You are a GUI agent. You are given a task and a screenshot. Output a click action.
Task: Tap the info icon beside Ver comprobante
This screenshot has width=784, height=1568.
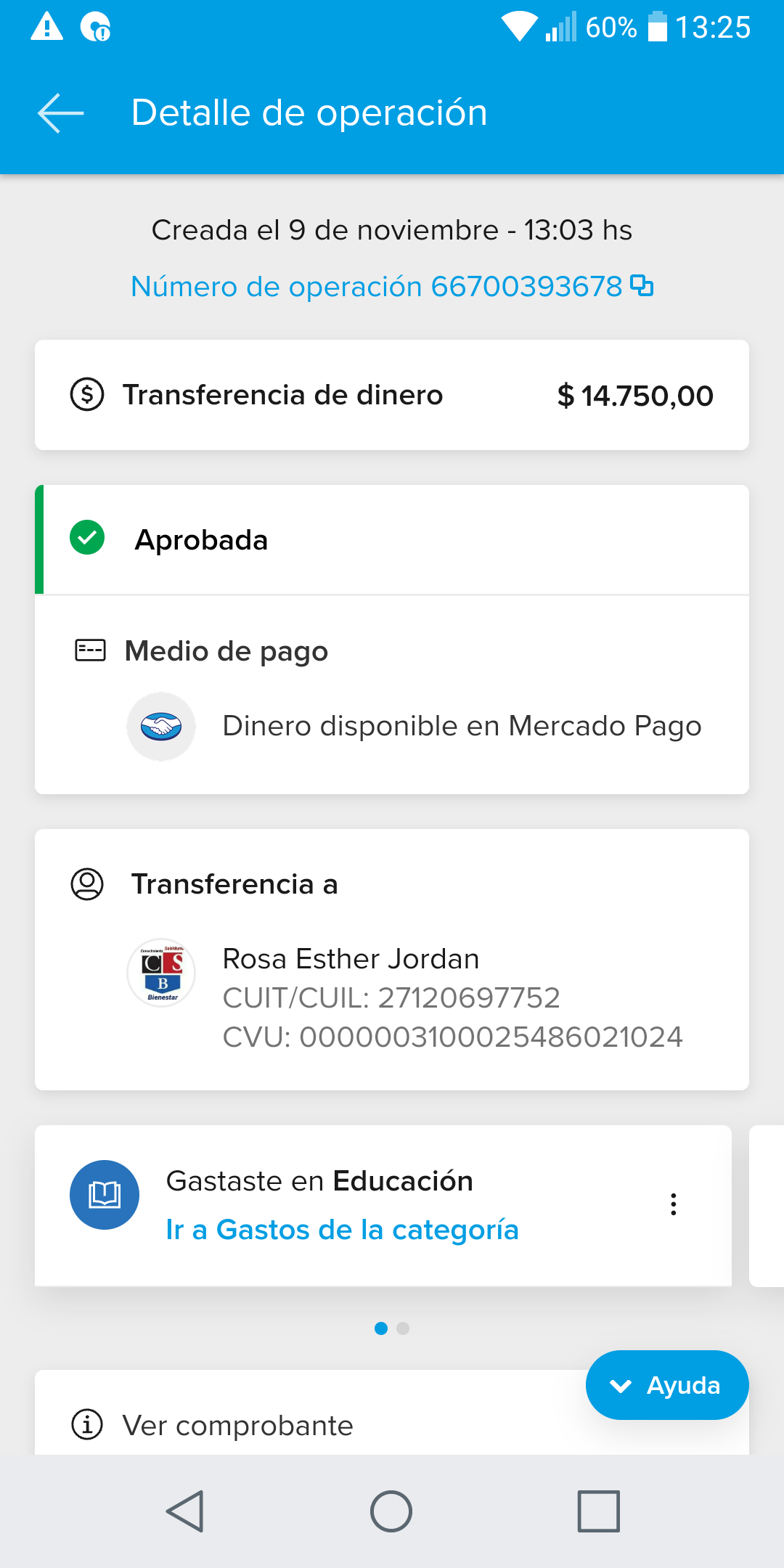pos(87,1424)
